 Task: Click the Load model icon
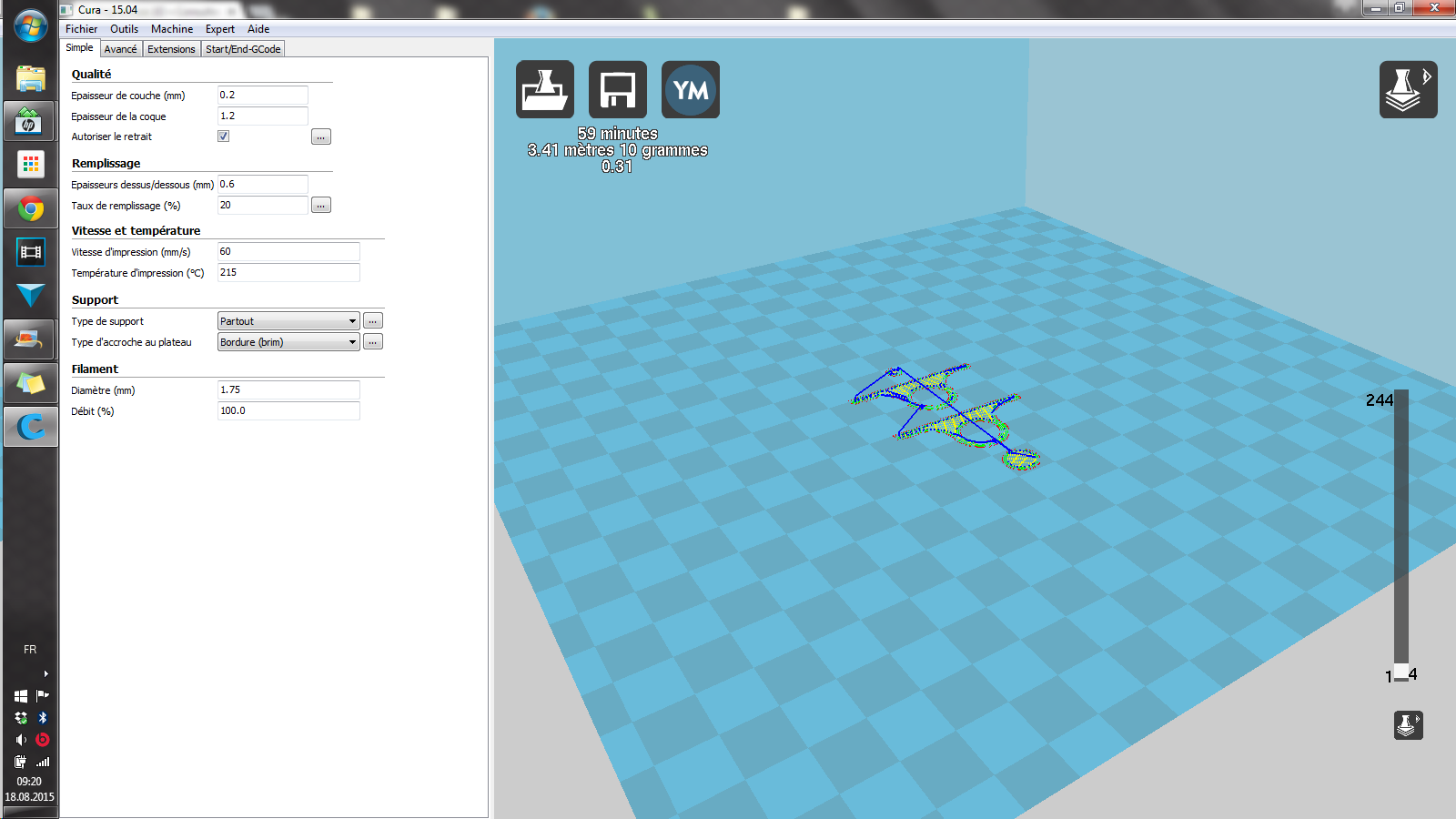point(544,90)
